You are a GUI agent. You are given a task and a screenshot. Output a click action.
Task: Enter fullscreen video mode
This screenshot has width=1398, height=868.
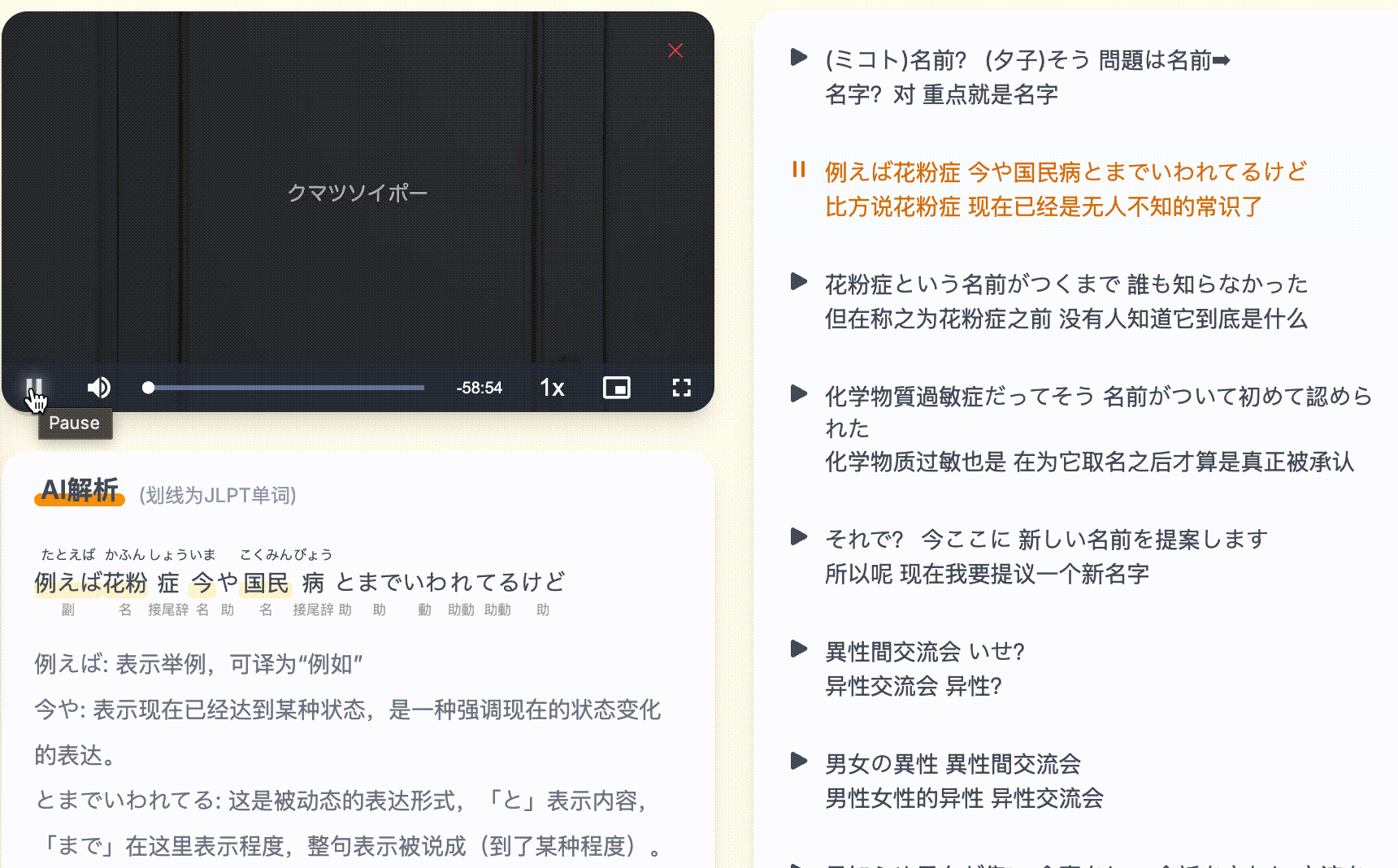[681, 388]
